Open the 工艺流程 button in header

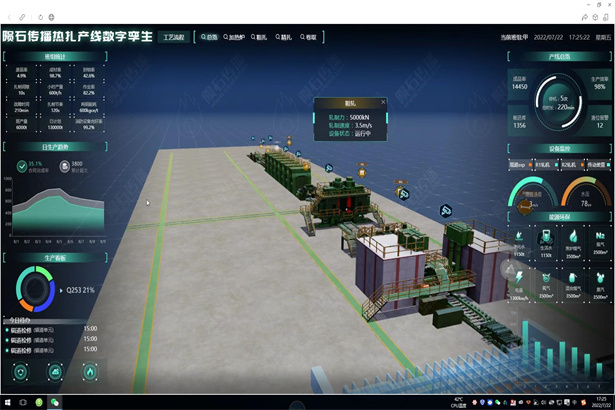point(173,37)
